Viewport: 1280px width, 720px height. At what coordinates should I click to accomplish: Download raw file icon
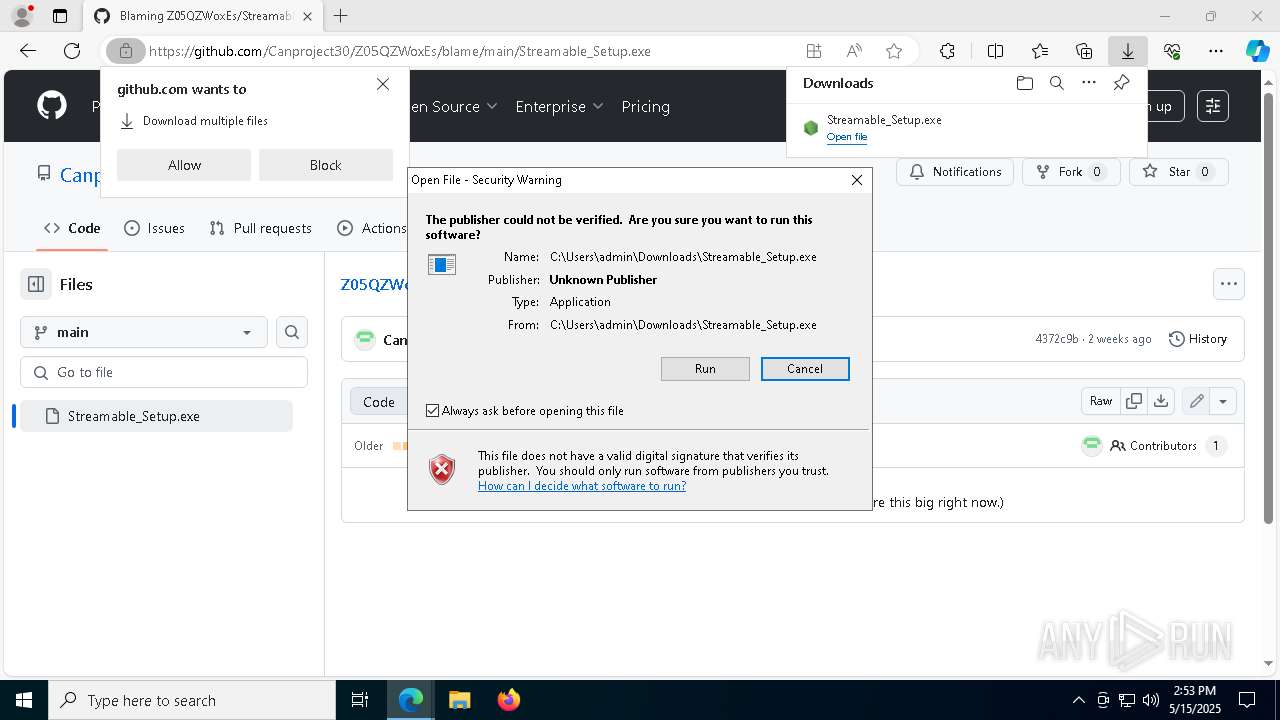(x=1161, y=401)
